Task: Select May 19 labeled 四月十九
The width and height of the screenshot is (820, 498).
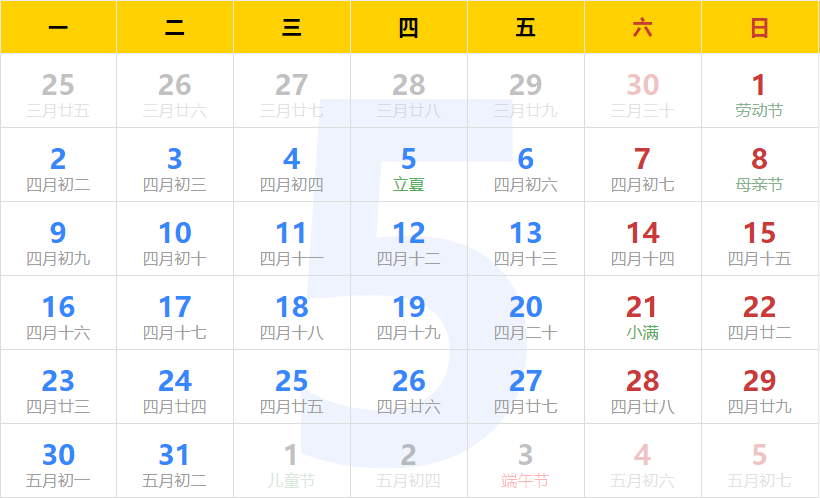Action: 408,313
